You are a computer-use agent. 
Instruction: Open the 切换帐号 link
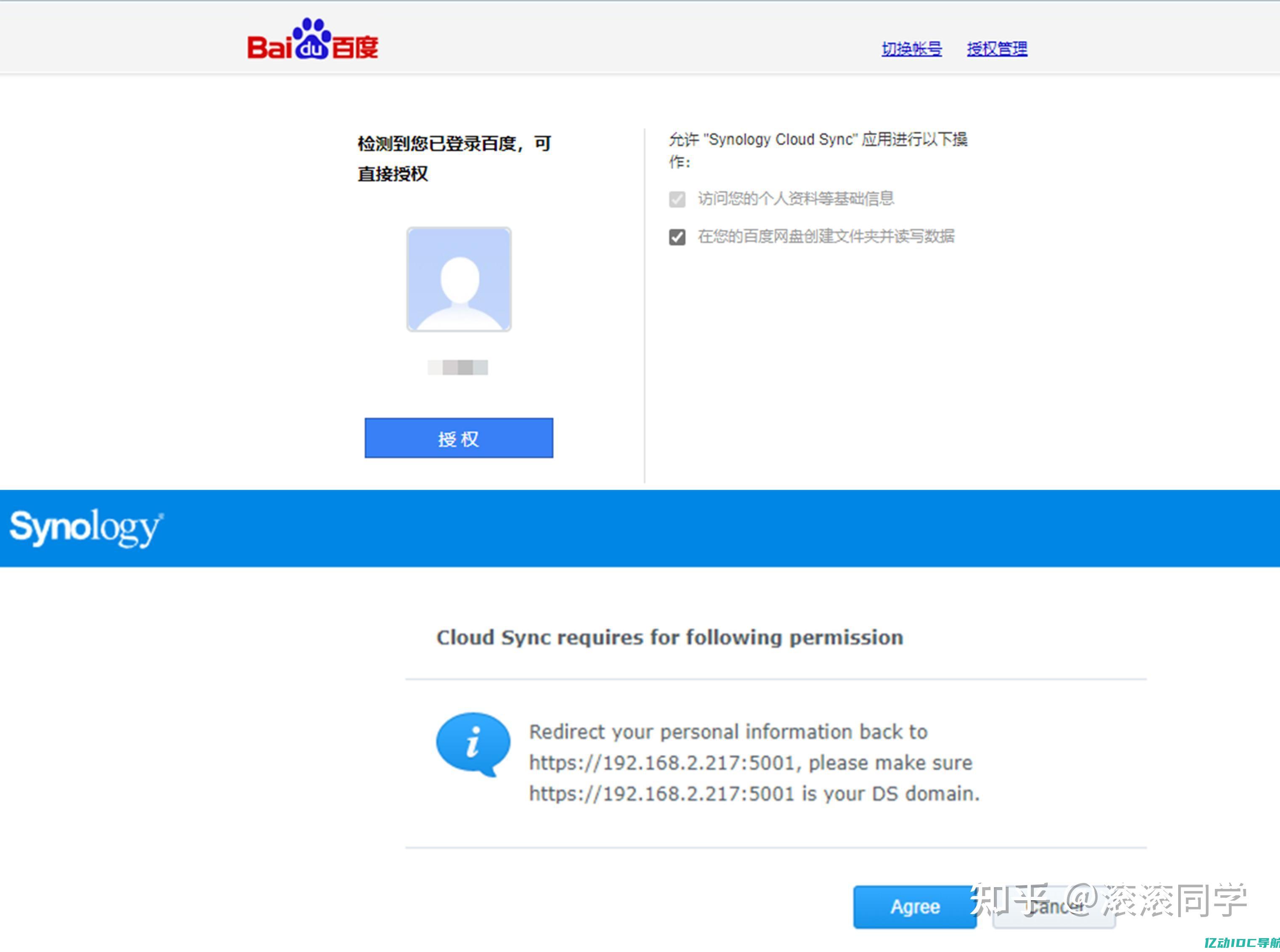912,49
